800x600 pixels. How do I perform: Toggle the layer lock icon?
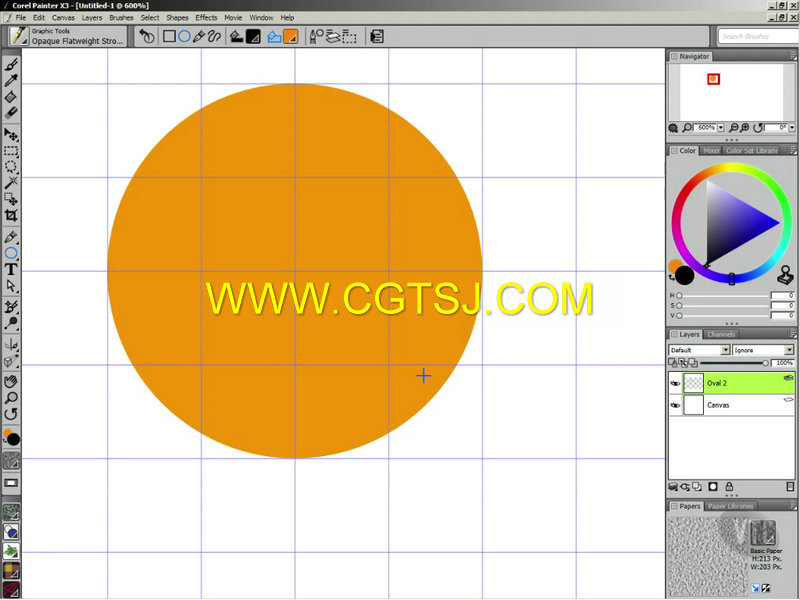(x=729, y=487)
